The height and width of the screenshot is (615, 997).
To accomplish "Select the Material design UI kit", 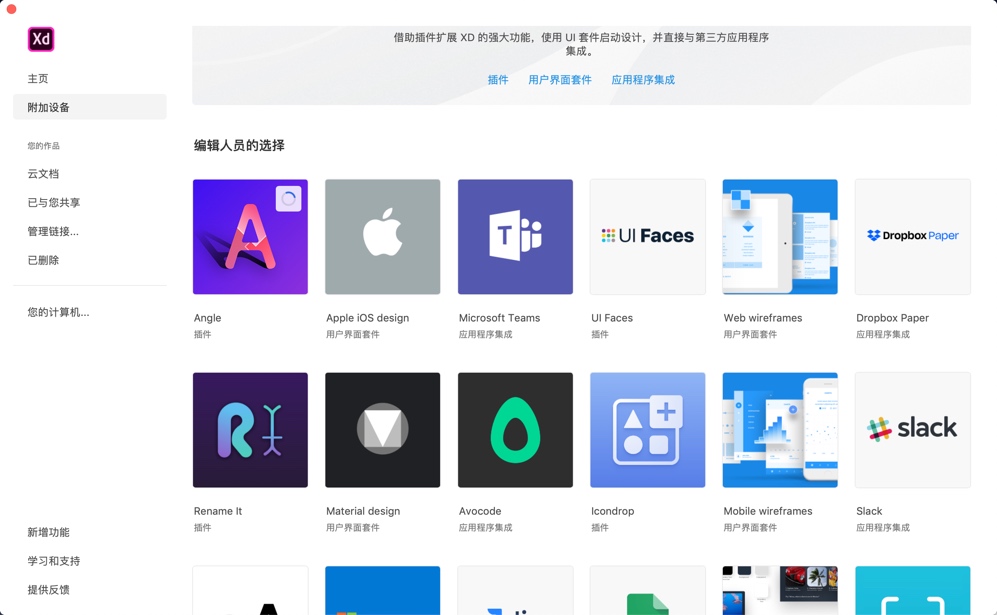I will tap(382, 429).
